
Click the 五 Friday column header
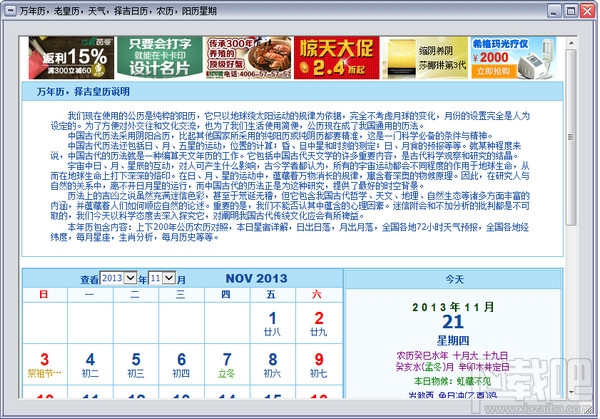(271, 294)
